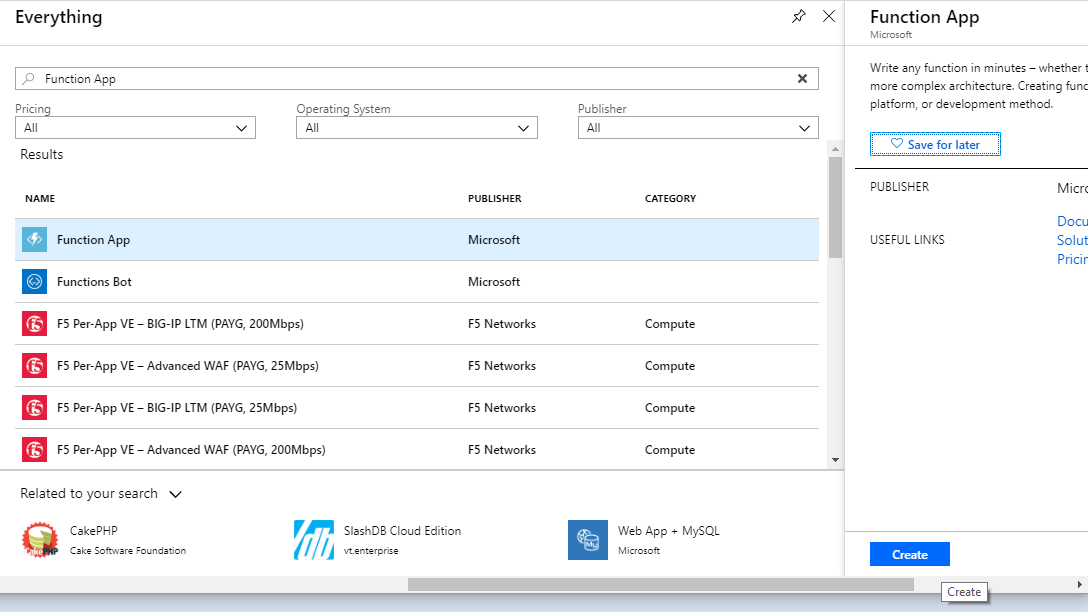Click F5 icon for Advanced WAF 25Mbps

pos(35,366)
